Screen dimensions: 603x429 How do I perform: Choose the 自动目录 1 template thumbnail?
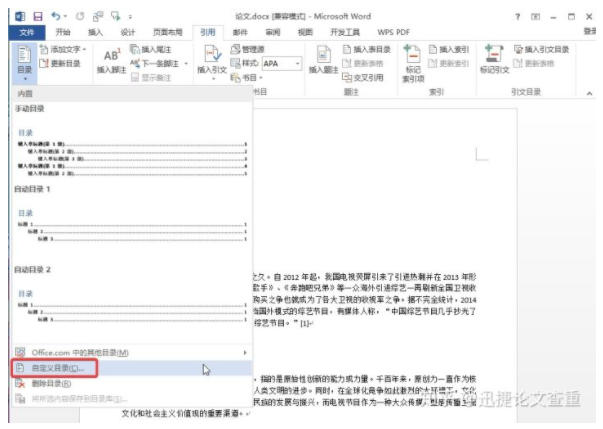click(x=132, y=226)
